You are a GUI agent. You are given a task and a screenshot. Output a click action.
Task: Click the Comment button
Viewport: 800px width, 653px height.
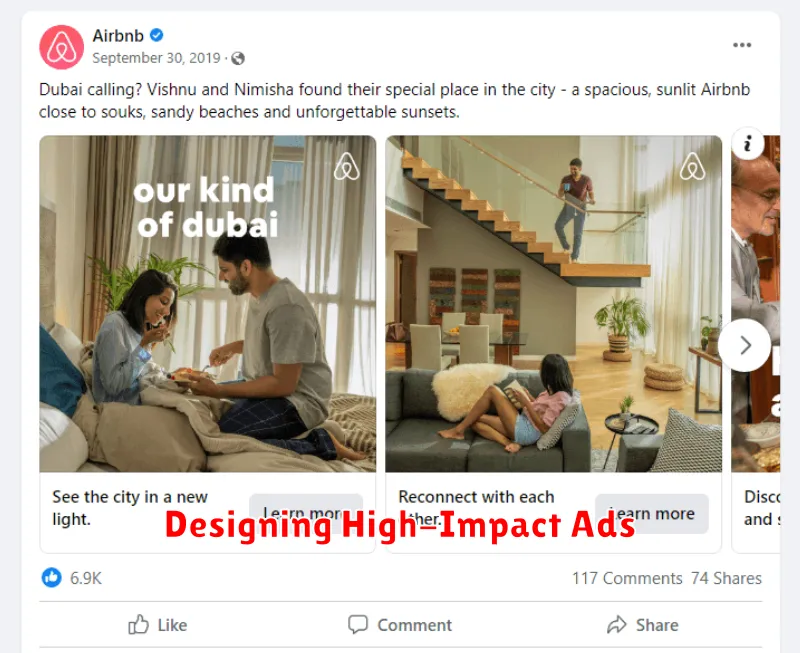(x=400, y=625)
